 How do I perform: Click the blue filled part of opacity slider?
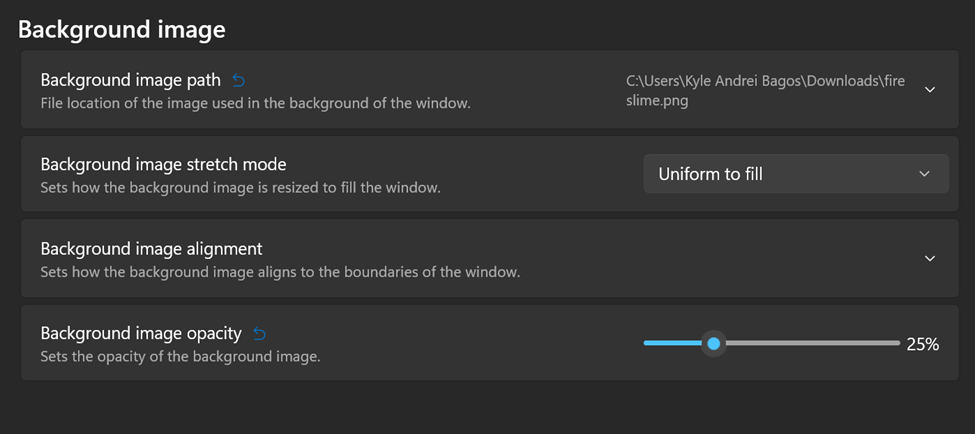673,343
